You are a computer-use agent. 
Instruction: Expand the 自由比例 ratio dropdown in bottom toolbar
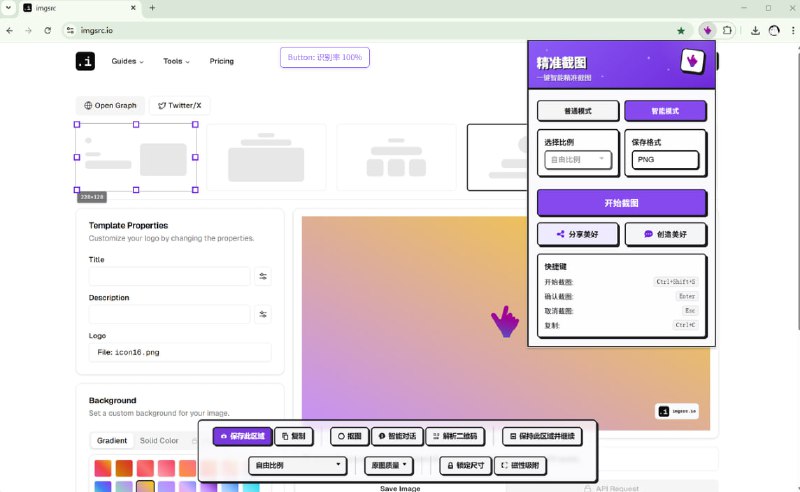[298, 465]
